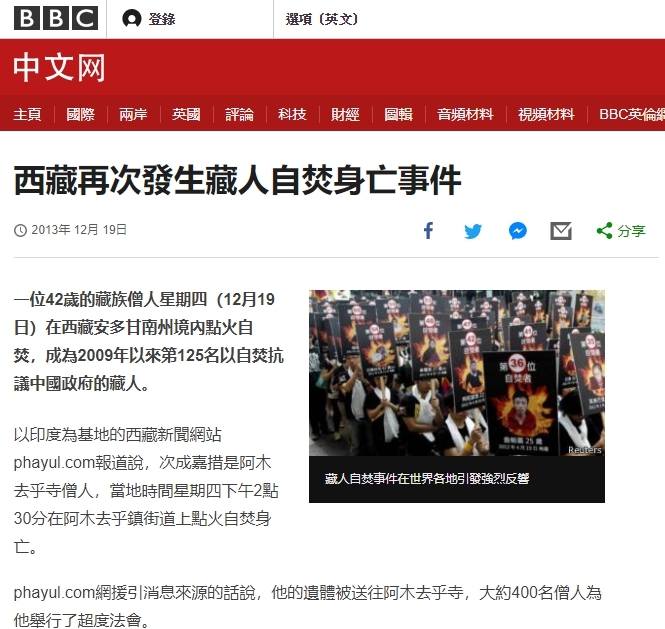The height and width of the screenshot is (629, 665).
Task: Share article on Twitter
Action: click(473, 231)
